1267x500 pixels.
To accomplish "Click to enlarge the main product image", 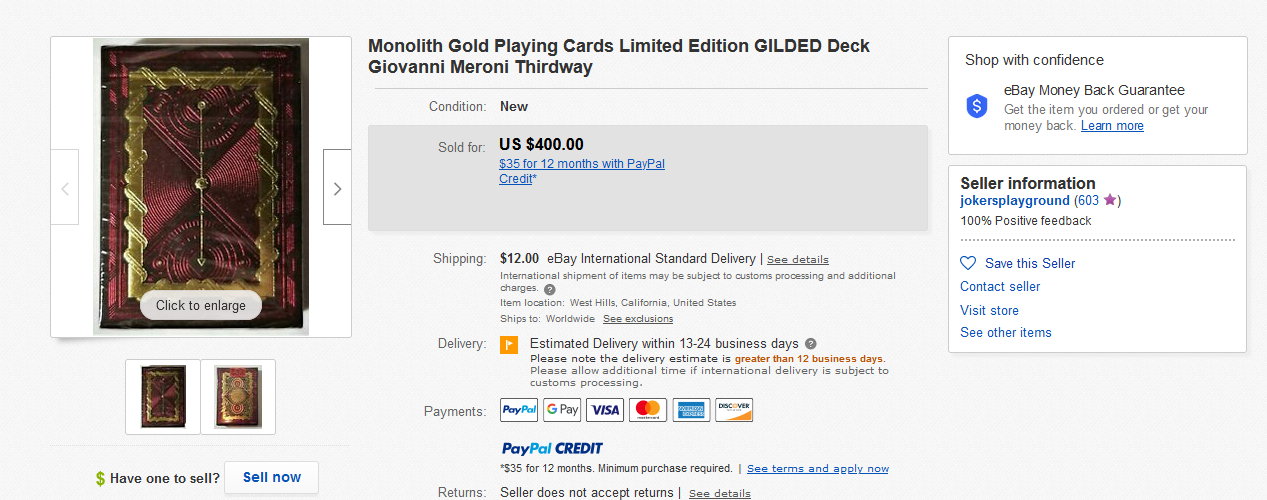I will (201, 305).
